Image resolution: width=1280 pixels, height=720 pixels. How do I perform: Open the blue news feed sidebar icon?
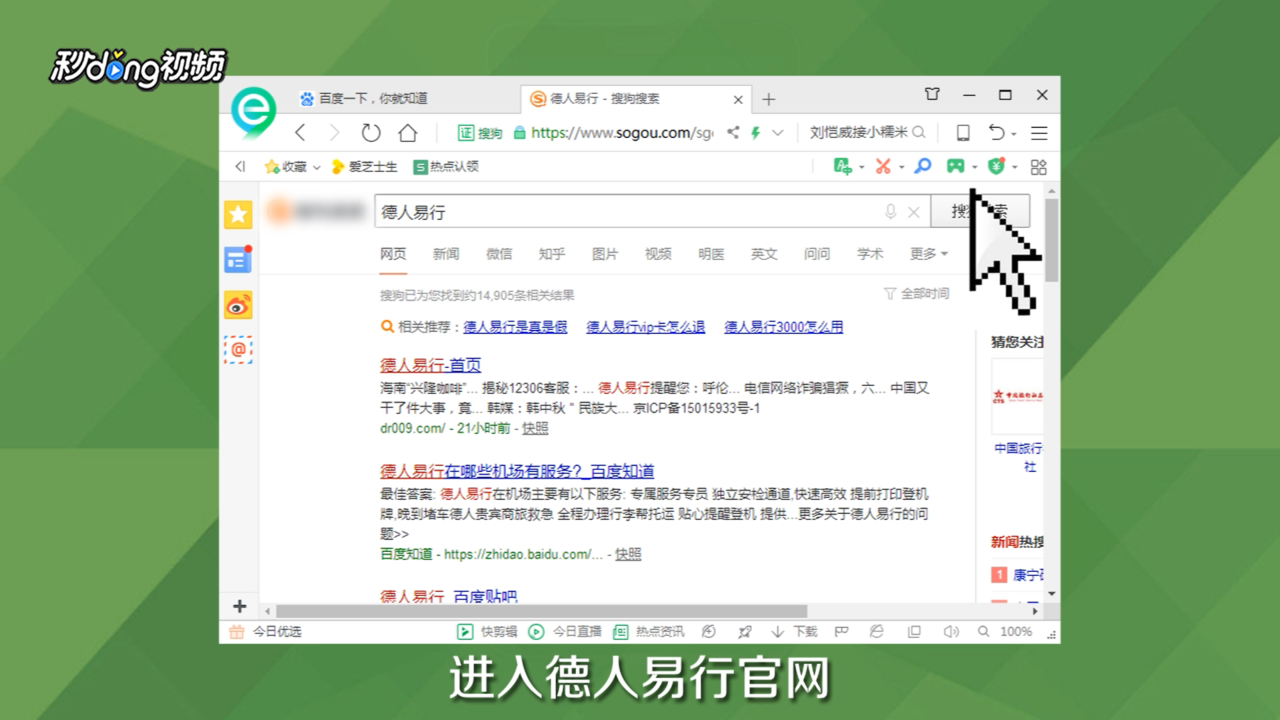pyautogui.click(x=238, y=260)
